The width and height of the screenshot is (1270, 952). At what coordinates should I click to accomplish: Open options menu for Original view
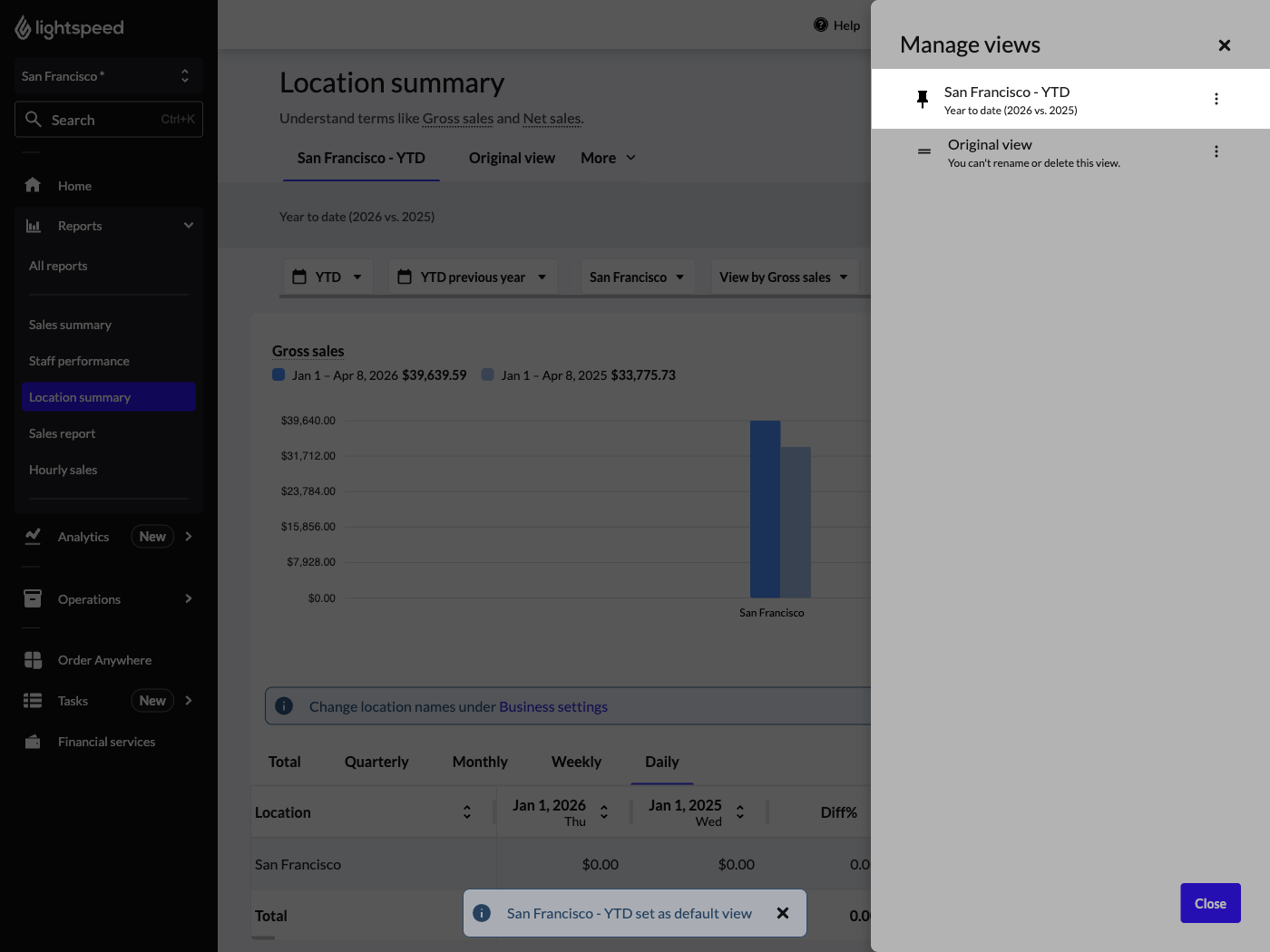coord(1216,151)
